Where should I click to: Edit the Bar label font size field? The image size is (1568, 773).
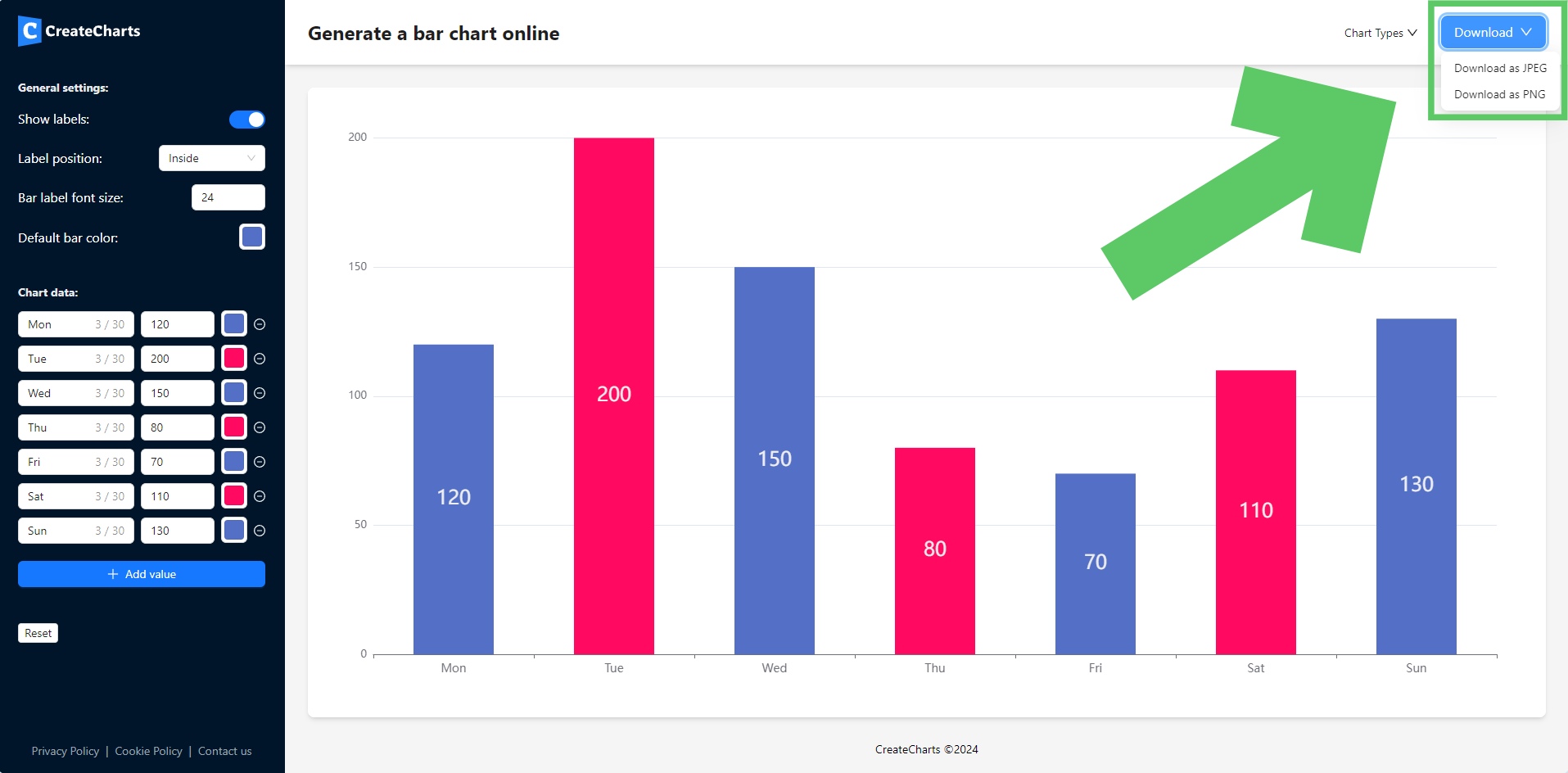tap(228, 197)
